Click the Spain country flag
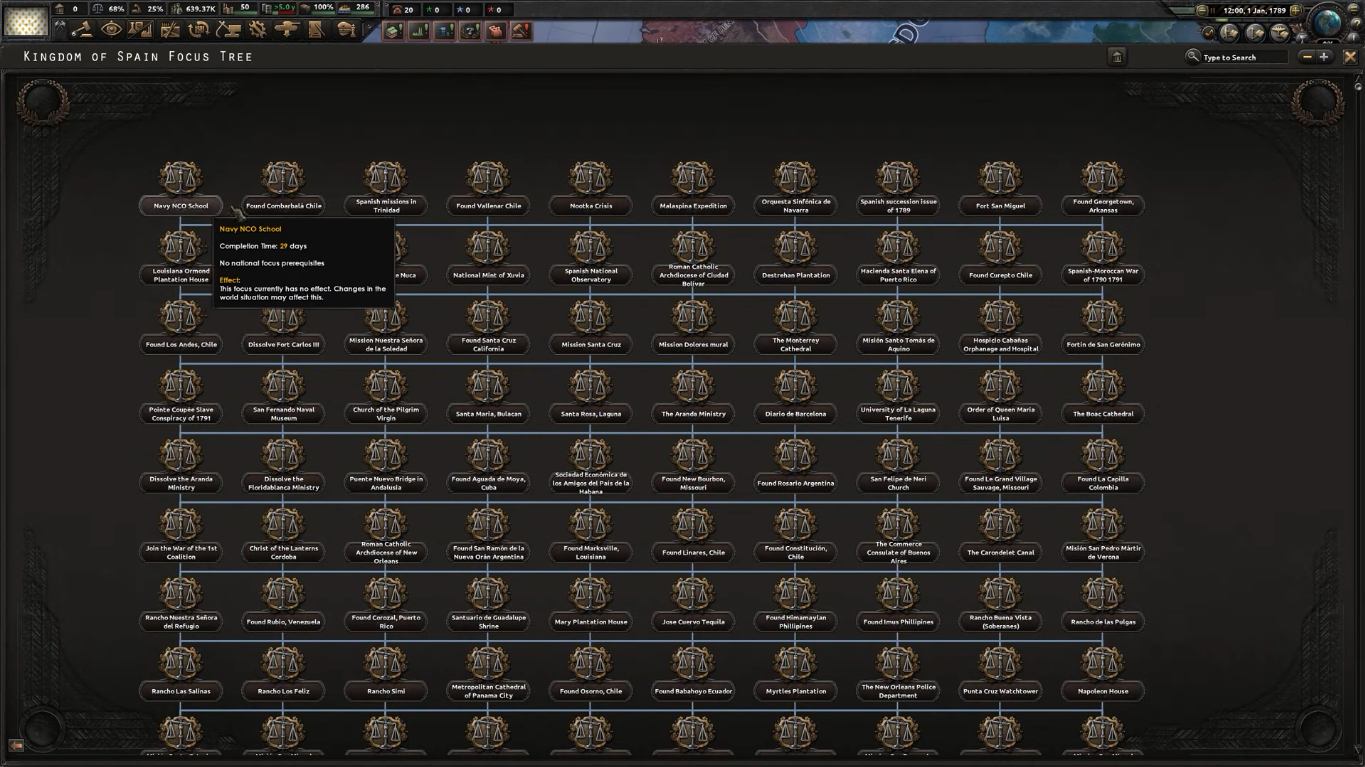Image resolution: width=1365 pixels, height=767 pixels. coord(25,21)
